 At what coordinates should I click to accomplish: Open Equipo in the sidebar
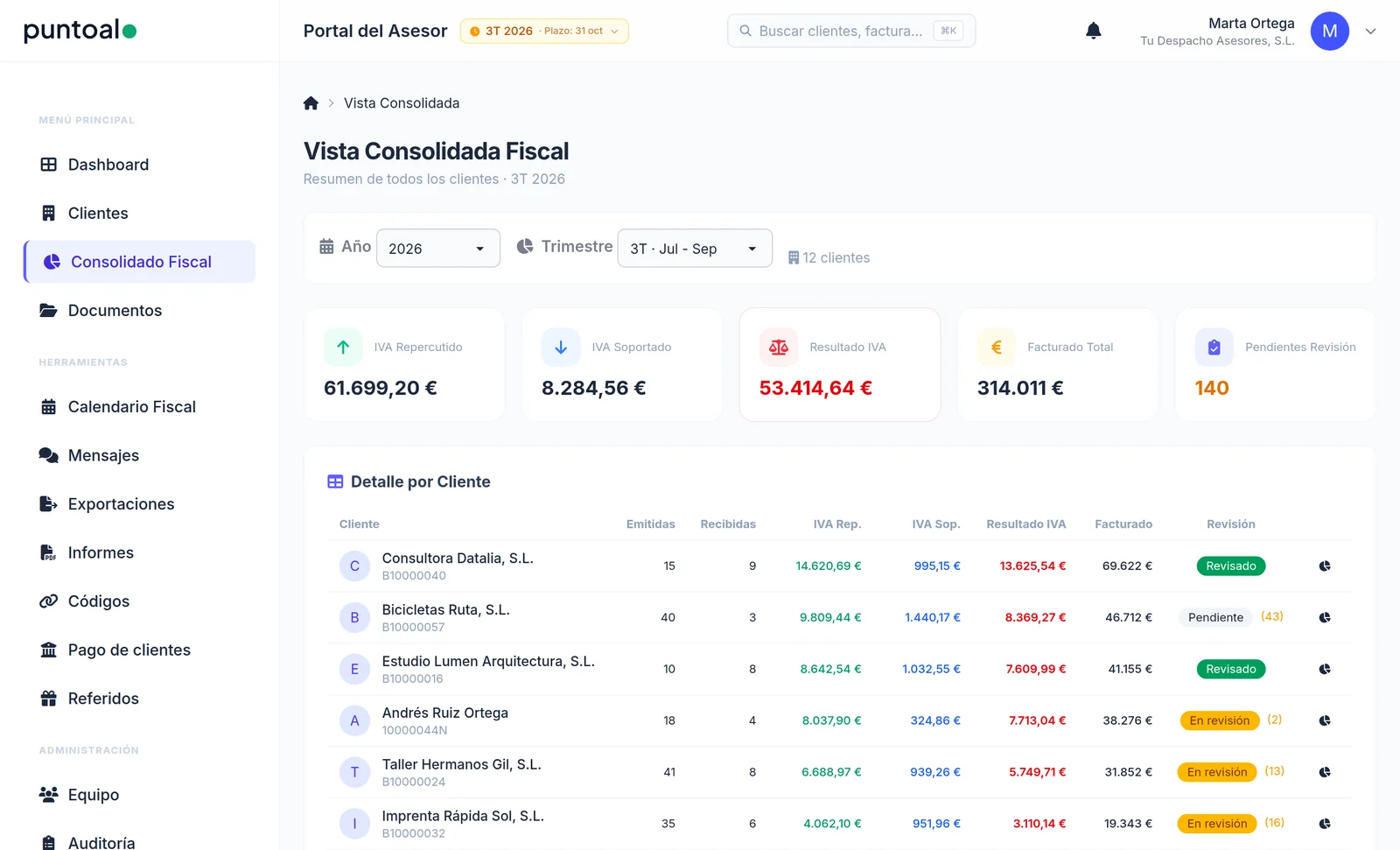coord(140,795)
